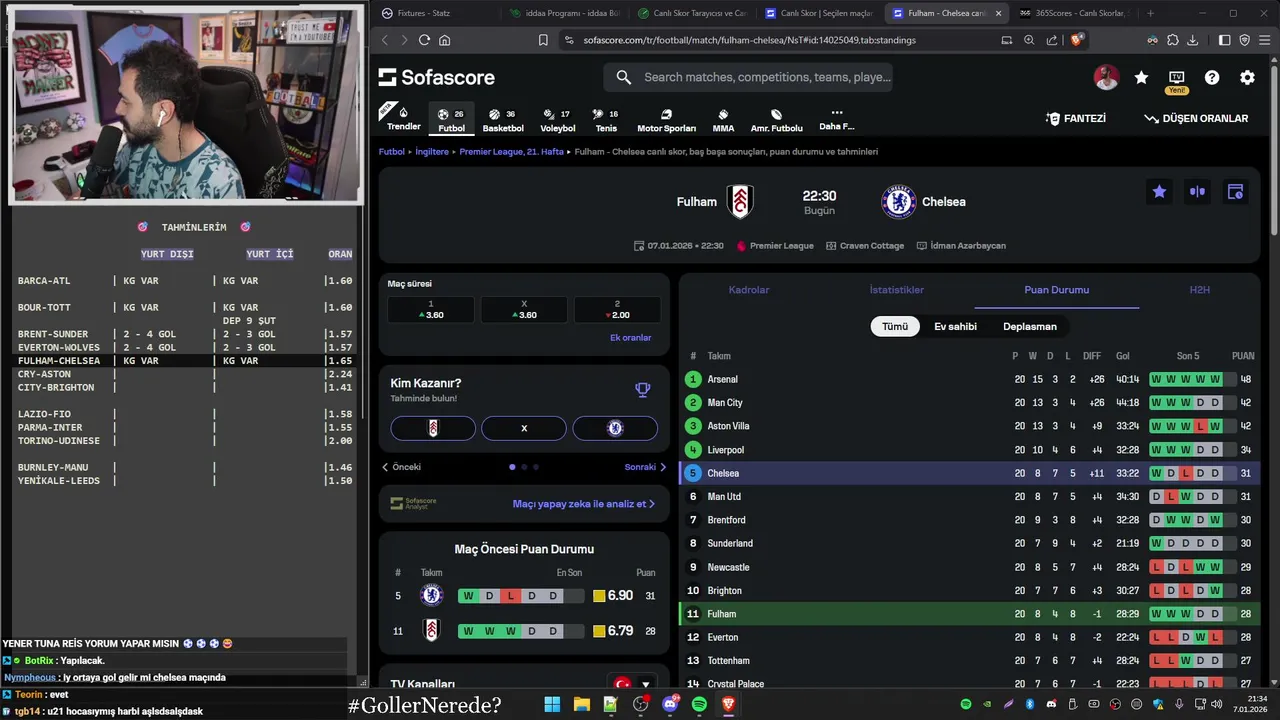1280x720 pixels.
Task: Select away win odds 2.00
Action: tap(617, 309)
